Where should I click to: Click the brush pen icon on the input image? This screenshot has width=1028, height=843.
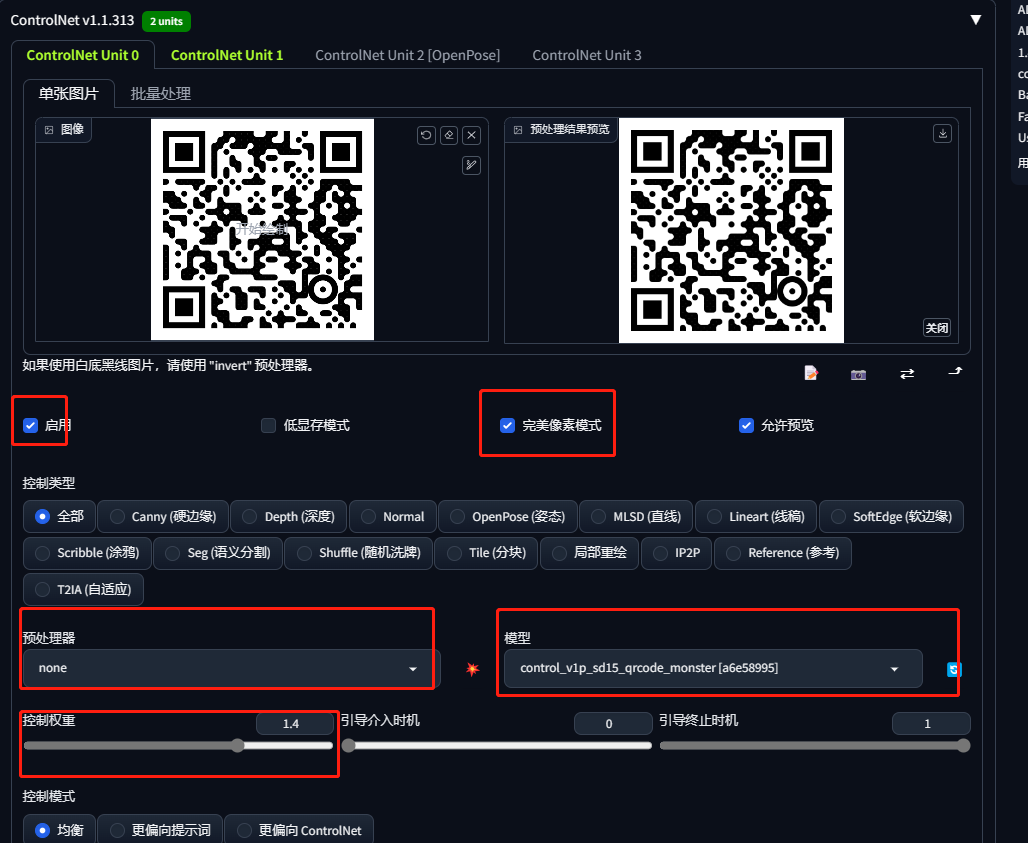click(471, 165)
